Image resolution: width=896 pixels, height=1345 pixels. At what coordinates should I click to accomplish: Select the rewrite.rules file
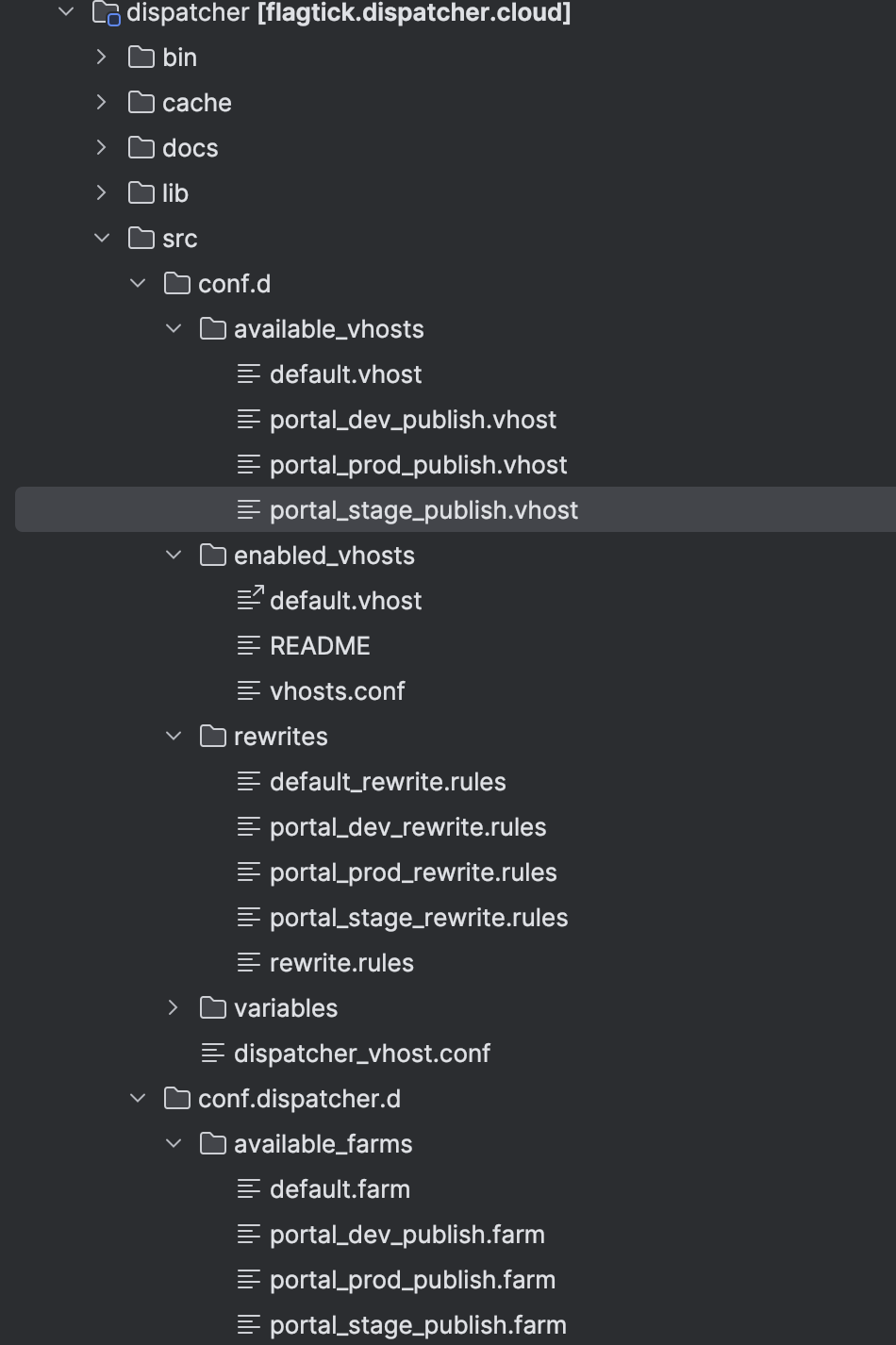point(341,963)
